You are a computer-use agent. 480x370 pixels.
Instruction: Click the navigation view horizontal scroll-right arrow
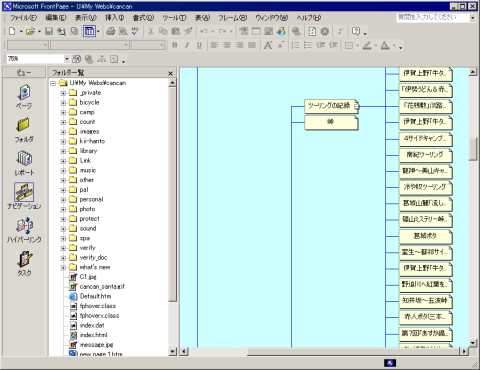464,351
